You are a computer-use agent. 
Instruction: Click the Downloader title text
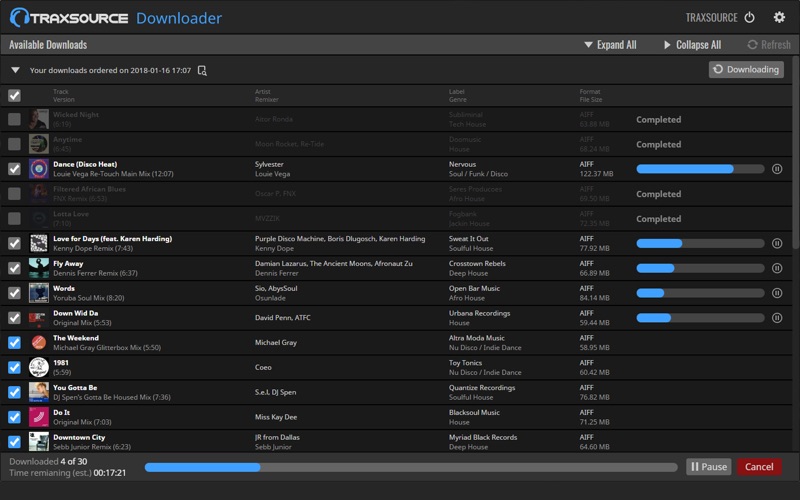coord(179,18)
